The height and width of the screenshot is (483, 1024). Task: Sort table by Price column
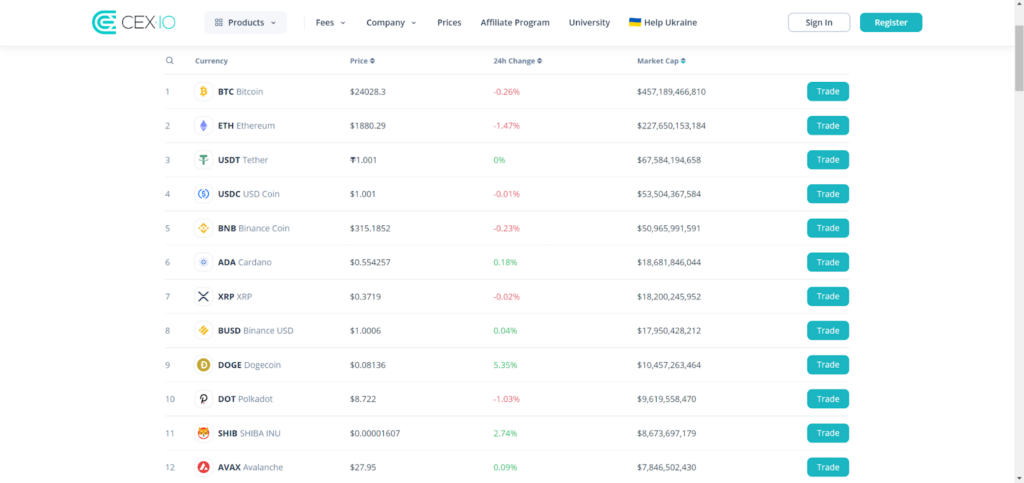click(x=362, y=61)
